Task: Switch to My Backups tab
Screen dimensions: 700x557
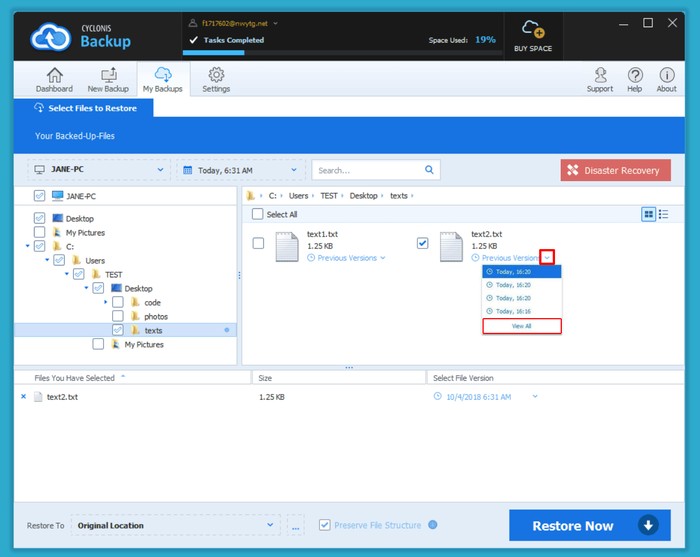Action: point(162,79)
